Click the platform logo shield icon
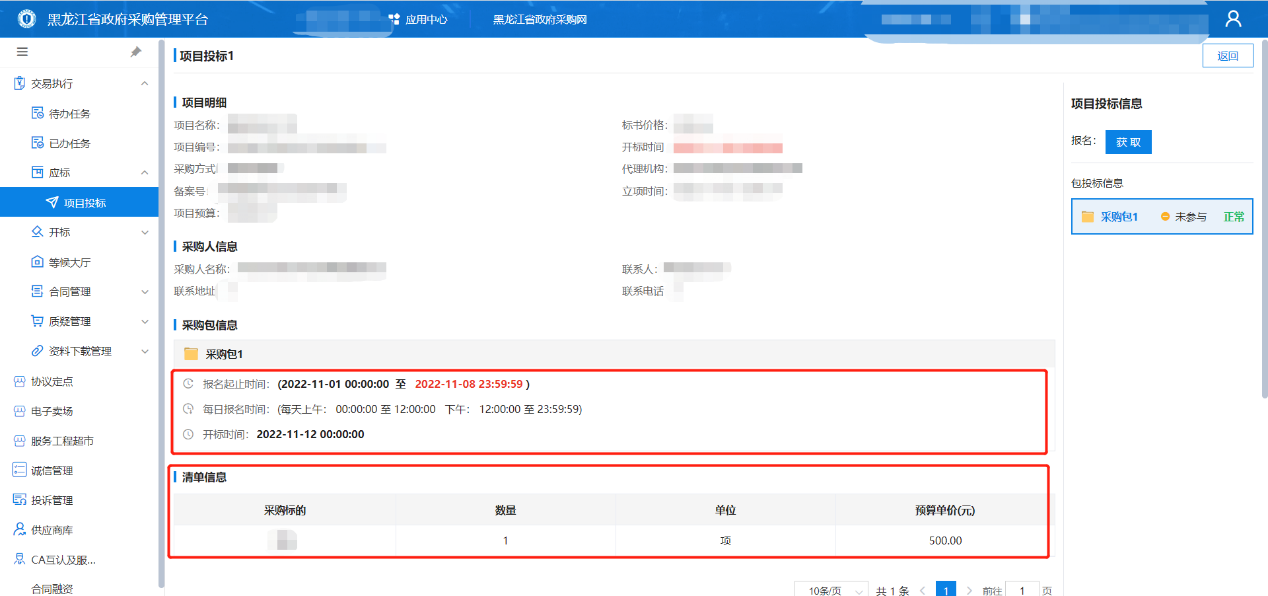 click(x=26, y=19)
